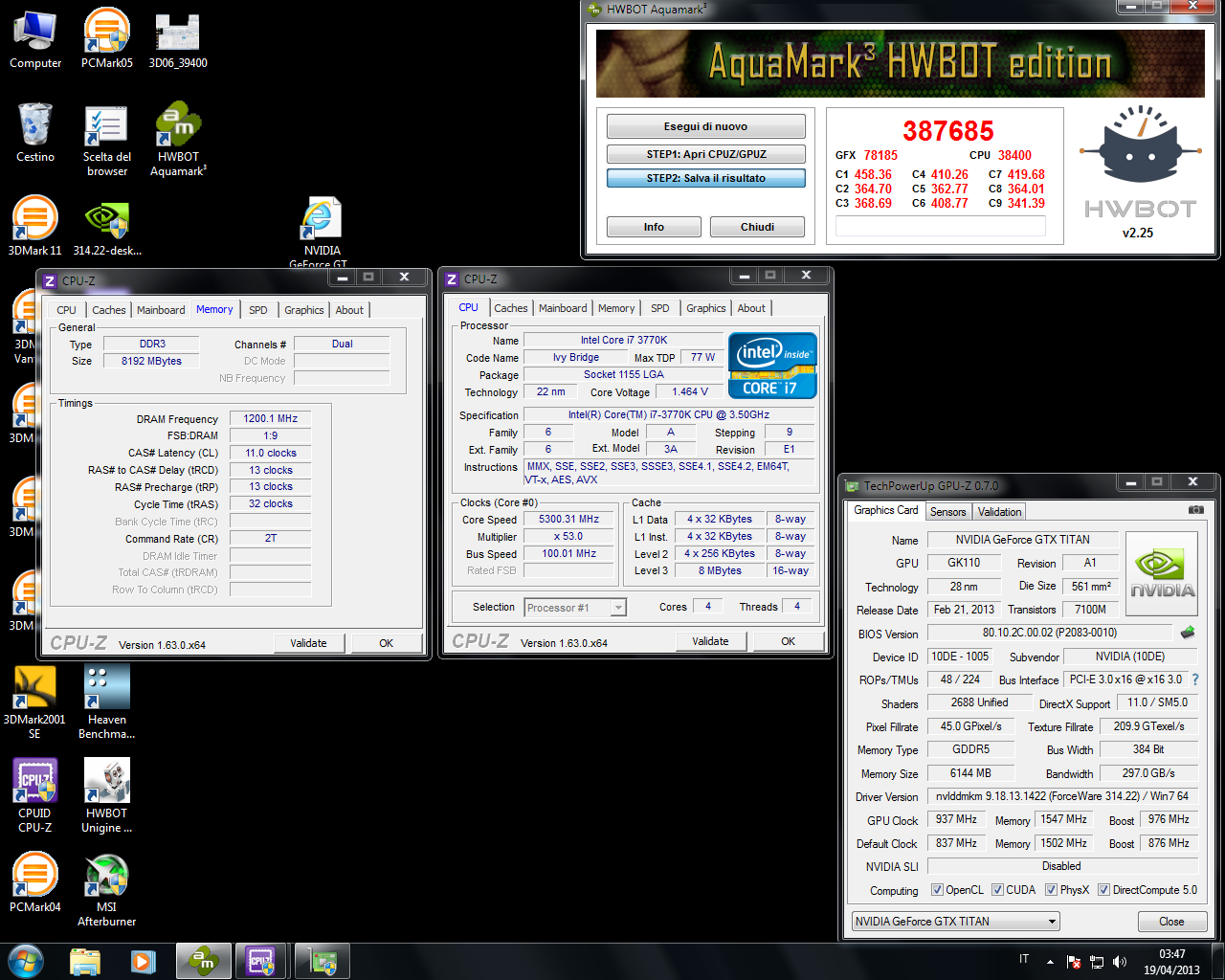This screenshot has width=1225, height=980.
Task: Open Heaven Benchmark desktop shortcut
Action: [x=106, y=702]
